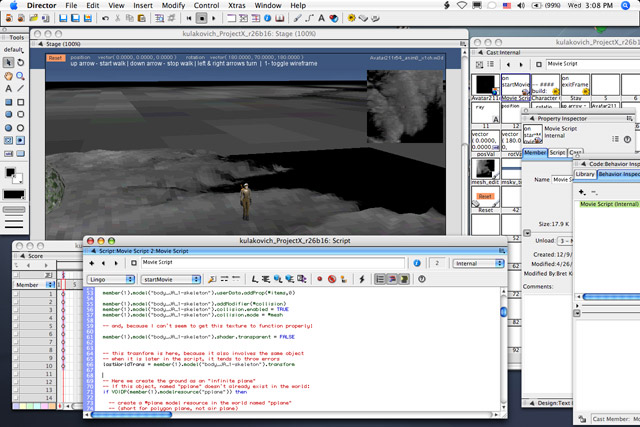Select the Filled Ellipse tool
Screen dimensions: 640x427
pos(8,127)
